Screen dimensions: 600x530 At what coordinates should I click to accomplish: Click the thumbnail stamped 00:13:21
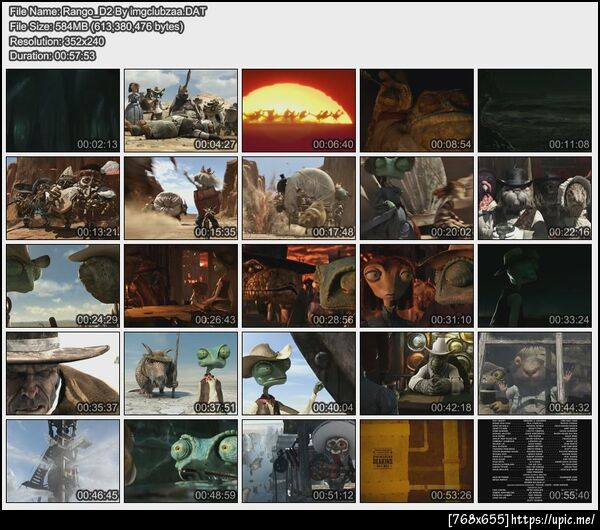point(63,198)
